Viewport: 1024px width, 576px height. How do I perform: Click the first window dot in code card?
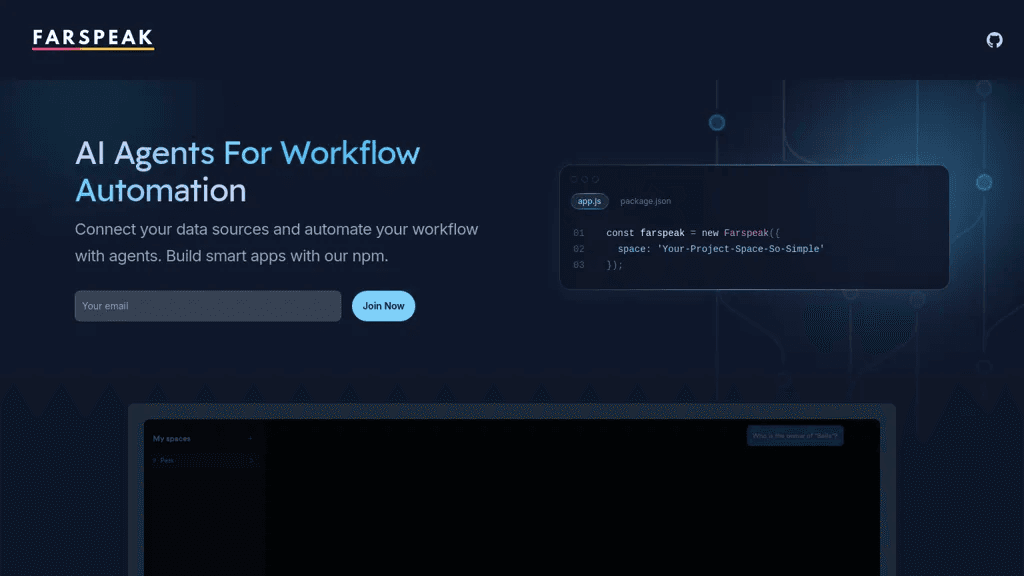click(574, 180)
